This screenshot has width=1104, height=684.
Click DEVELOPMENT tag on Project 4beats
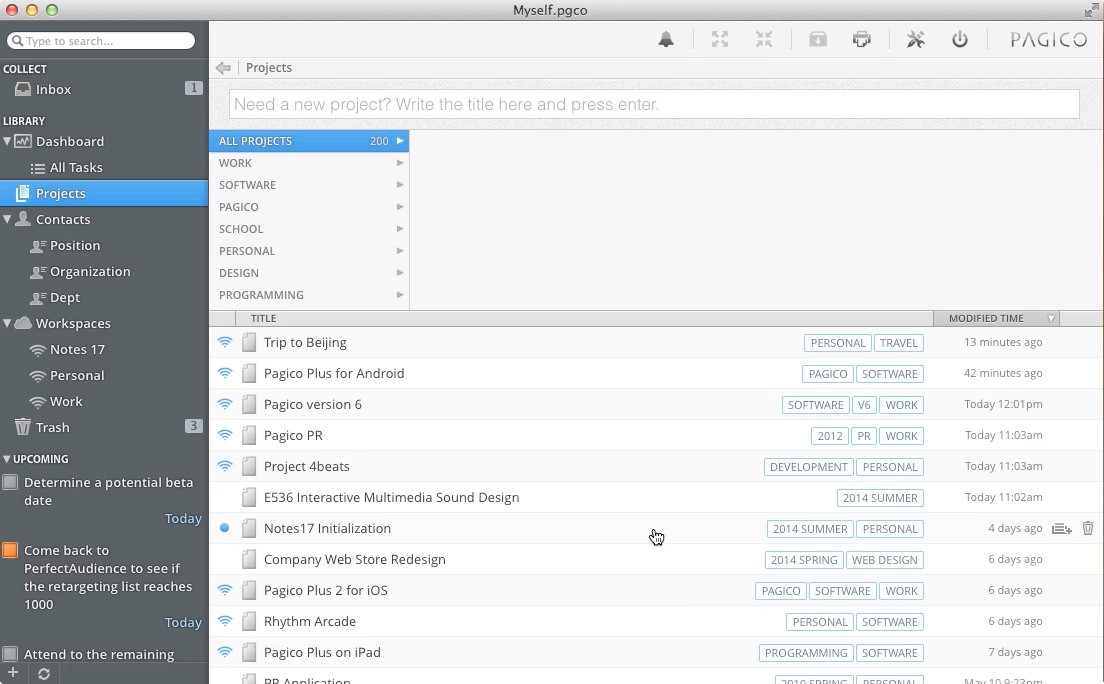808,467
